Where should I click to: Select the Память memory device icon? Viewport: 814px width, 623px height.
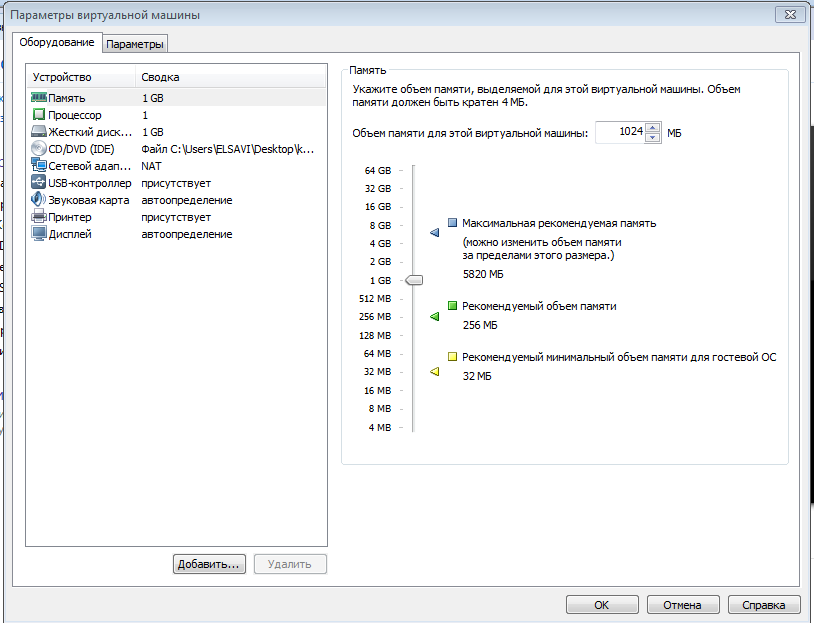click(x=39, y=98)
